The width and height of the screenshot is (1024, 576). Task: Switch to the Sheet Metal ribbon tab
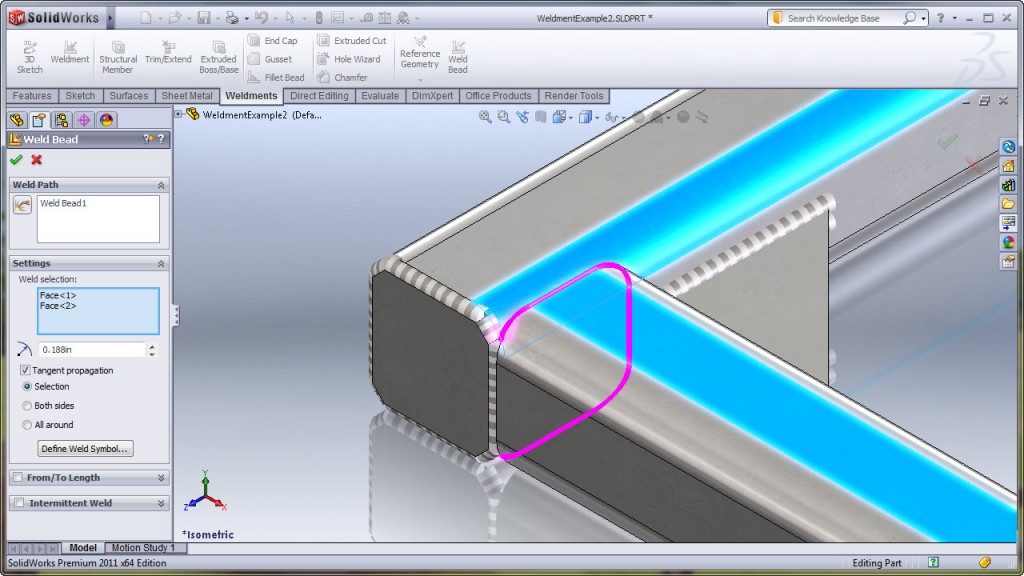tap(187, 95)
